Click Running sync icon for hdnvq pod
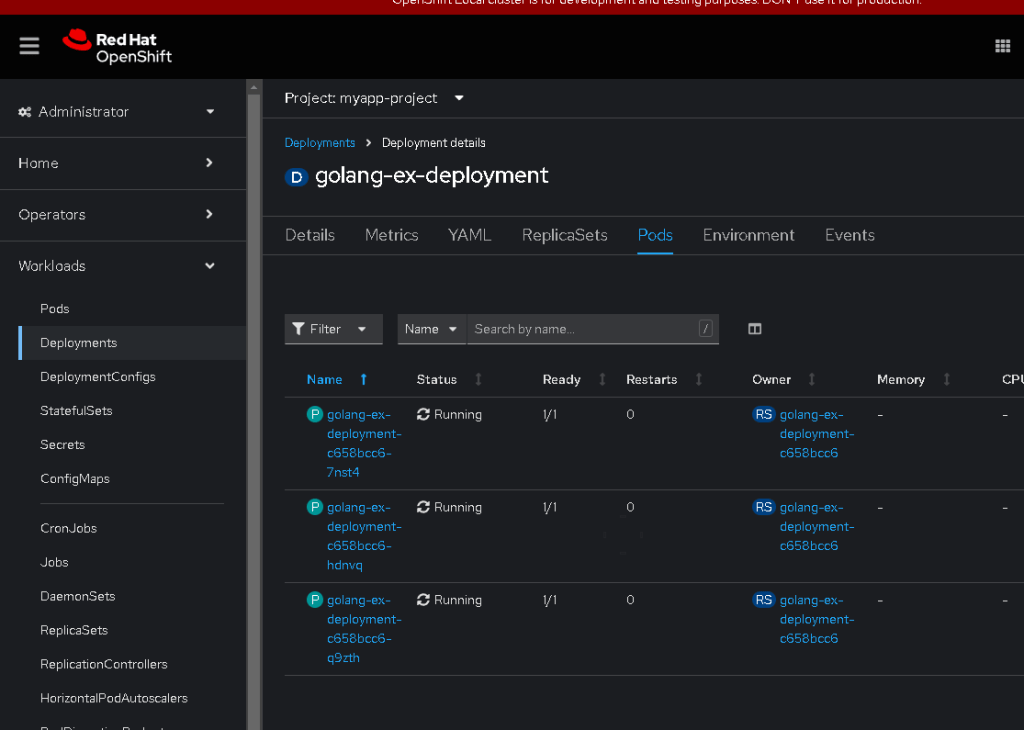The width and height of the screenshot is (1024, 730). pos(423,507)
